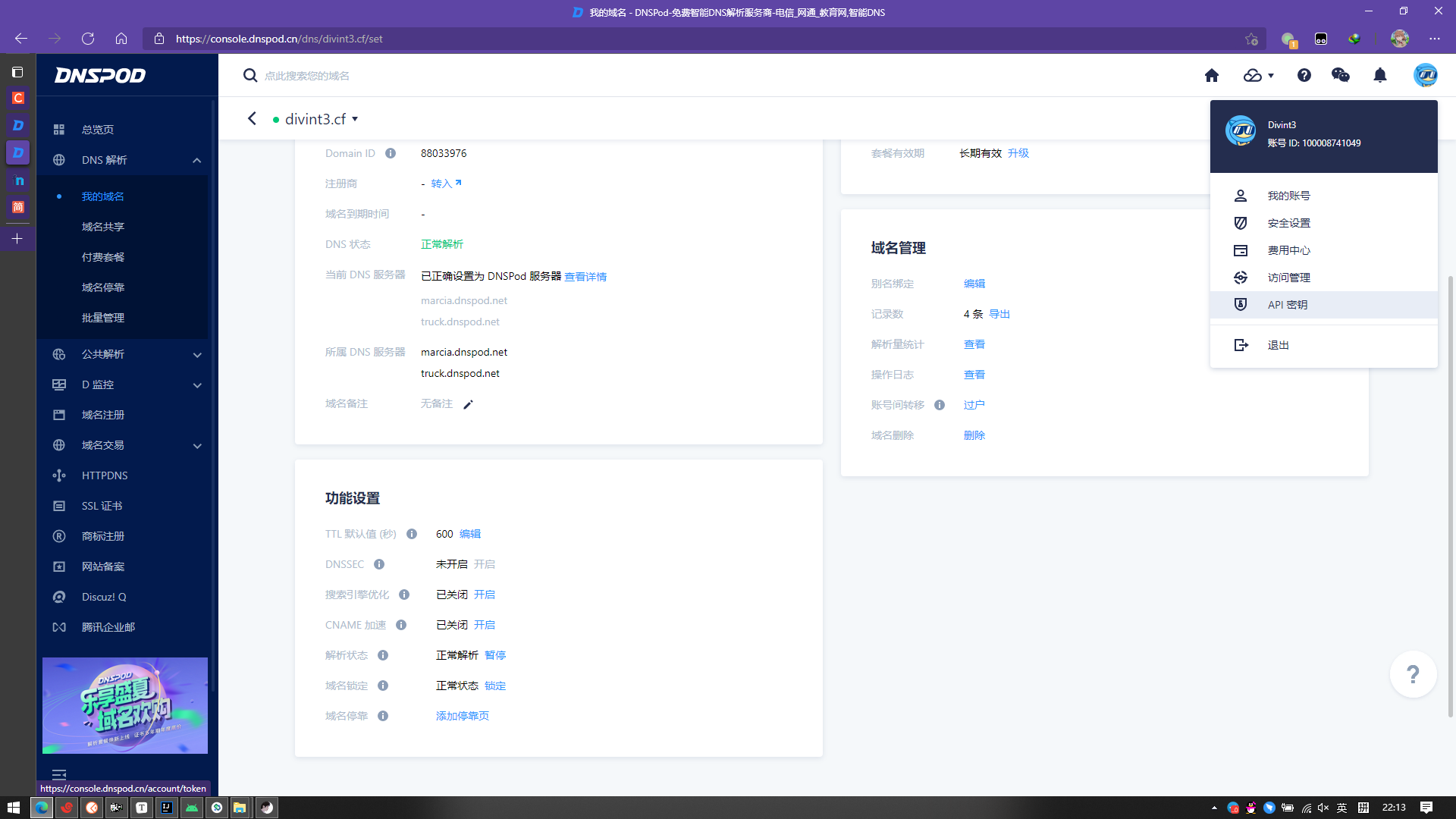The width and height of the screenshot is (1456, 819).
Task: Open the notification bell
Action: pos(1379,75)
